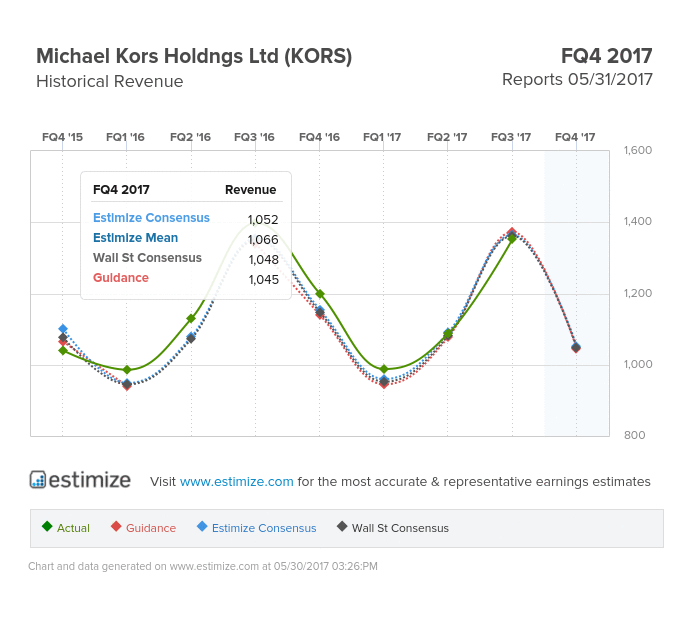Click the 1,066 revenue value

[263, 239]
